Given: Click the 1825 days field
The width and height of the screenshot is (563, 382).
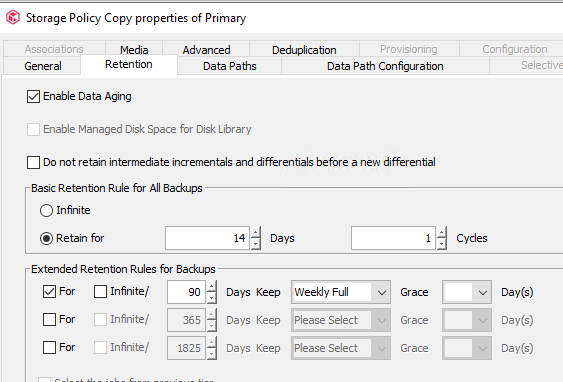Looking at the screenshot, I should click(186, 348).
